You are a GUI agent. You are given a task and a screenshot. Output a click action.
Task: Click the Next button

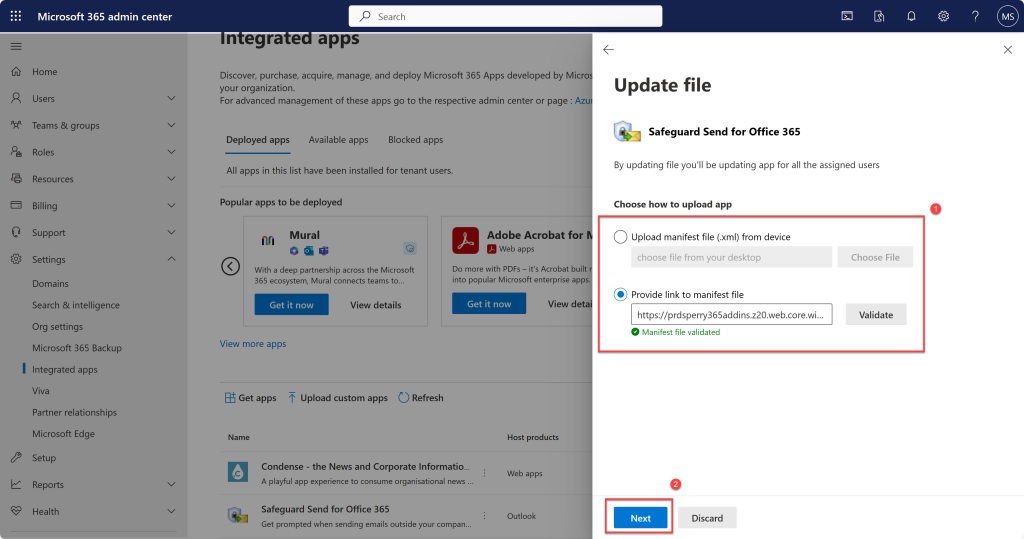tap(640, 517)
